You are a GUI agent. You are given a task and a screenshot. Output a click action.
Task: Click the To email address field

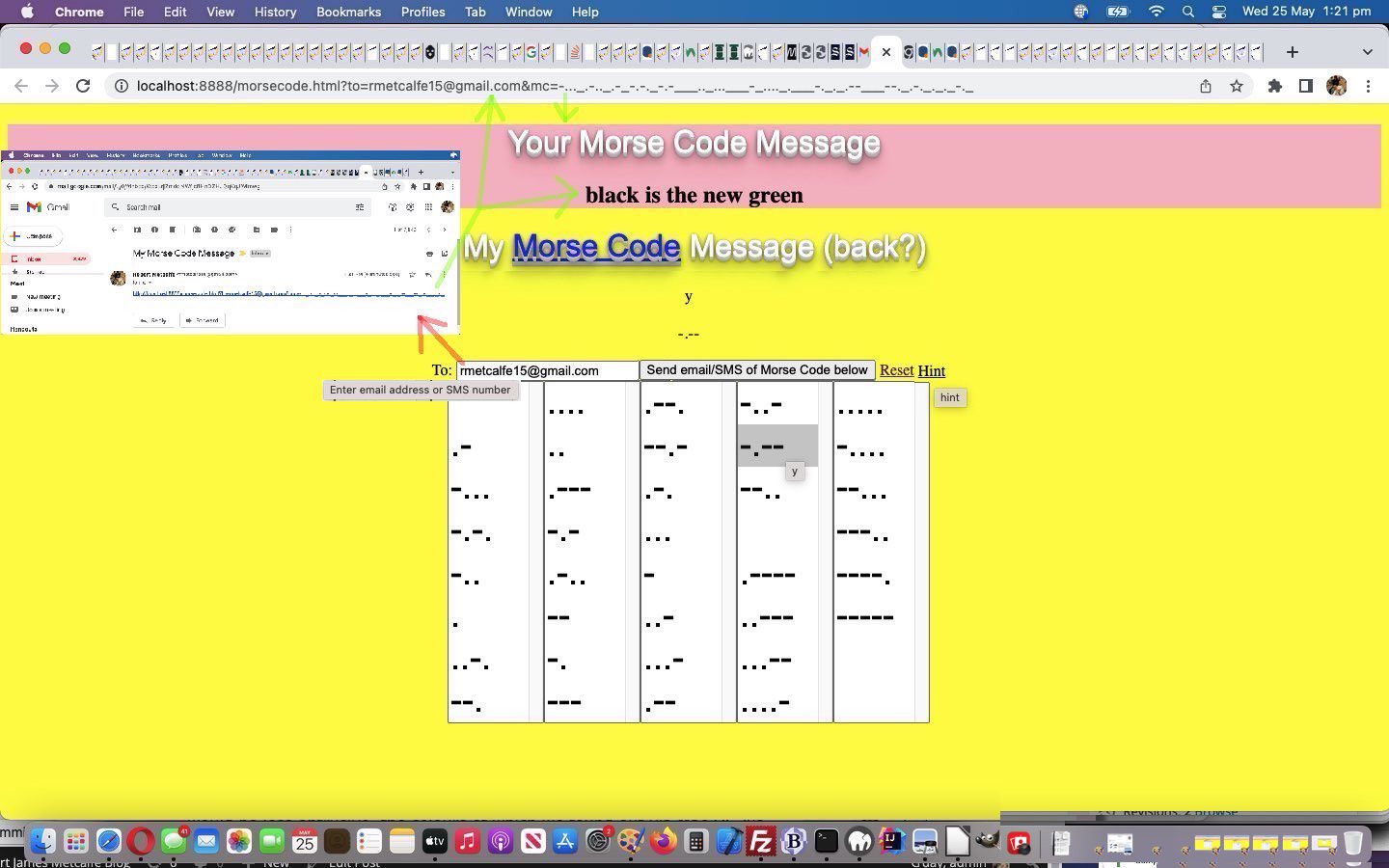pyautogui.click(x=547, y=370)
